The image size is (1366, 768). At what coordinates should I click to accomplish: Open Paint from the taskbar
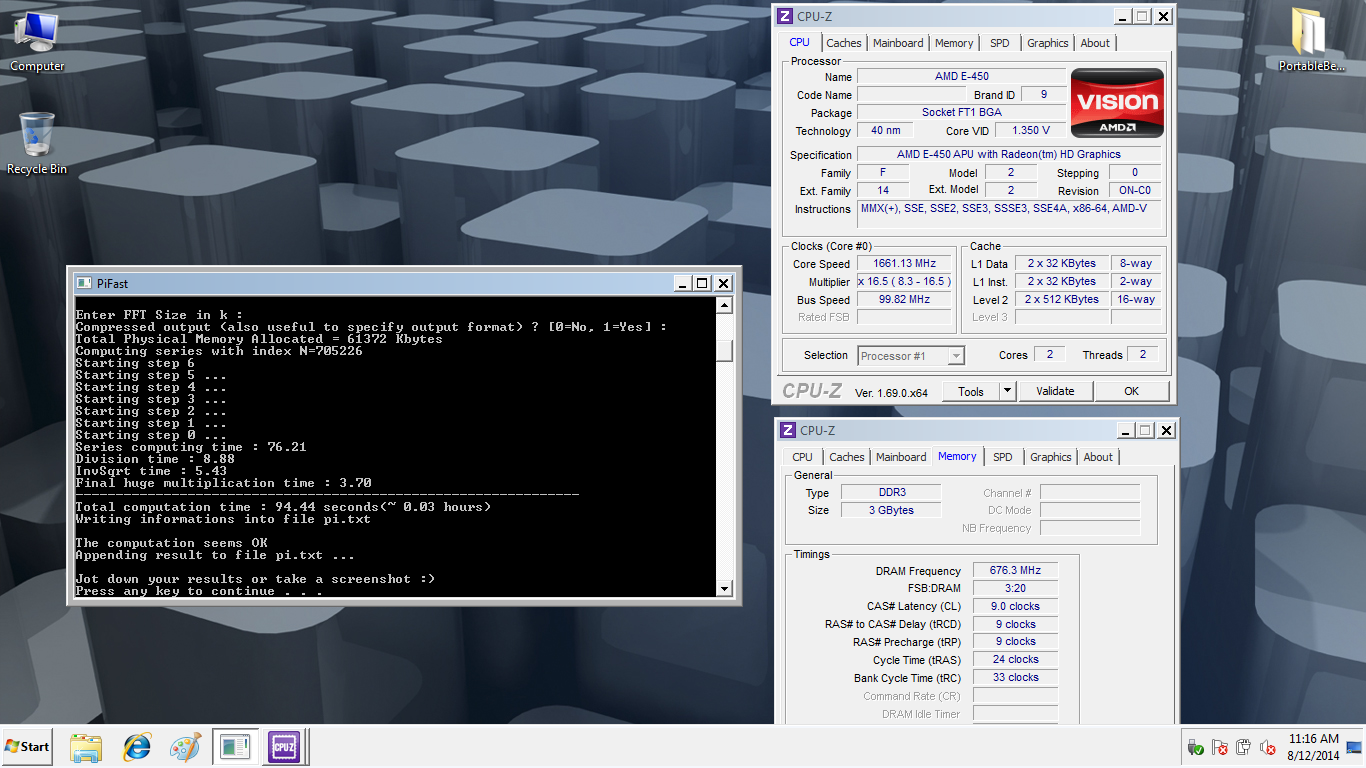click(x=185, y=747)
